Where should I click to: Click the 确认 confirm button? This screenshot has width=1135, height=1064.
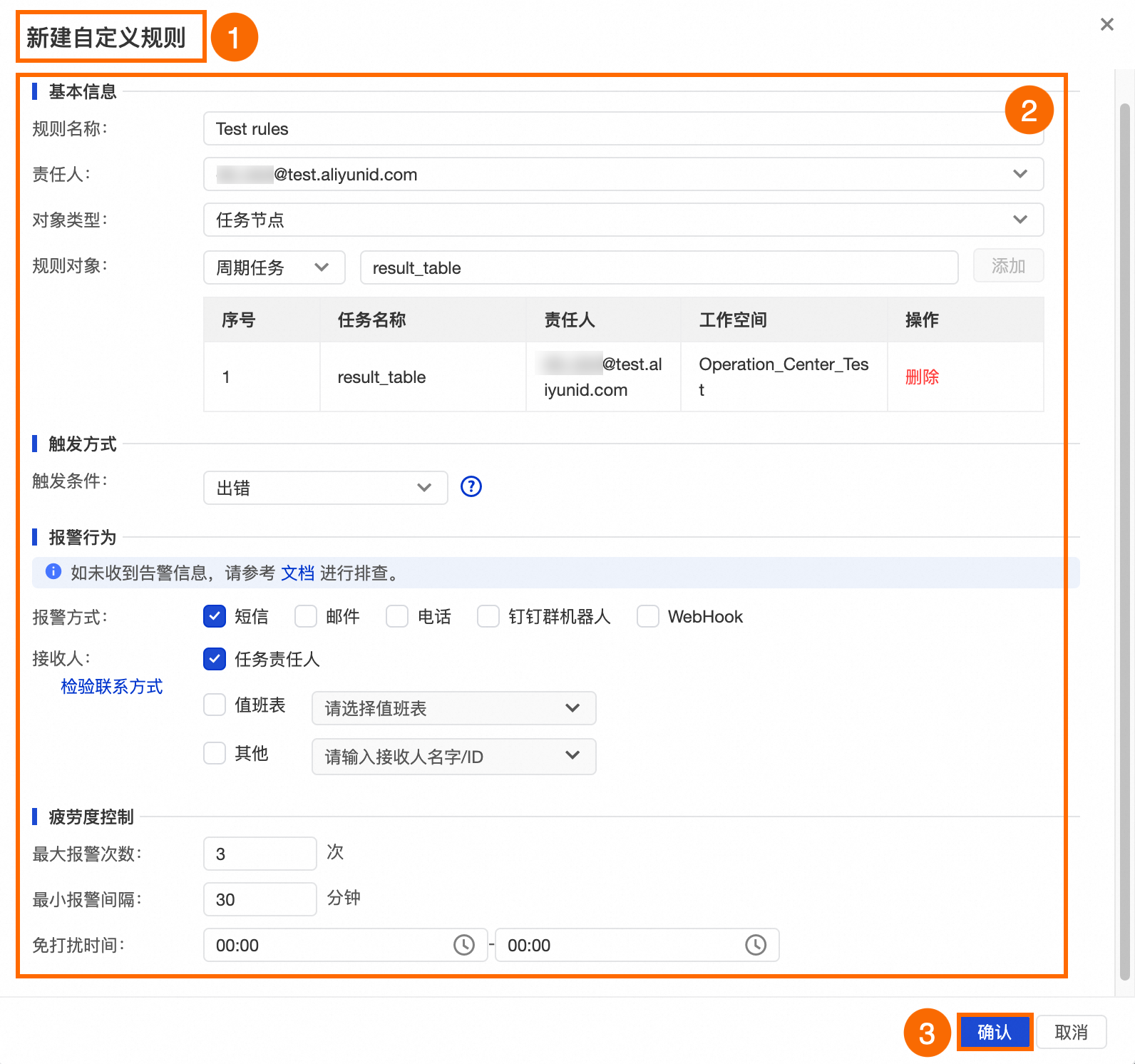point(995,1032)
